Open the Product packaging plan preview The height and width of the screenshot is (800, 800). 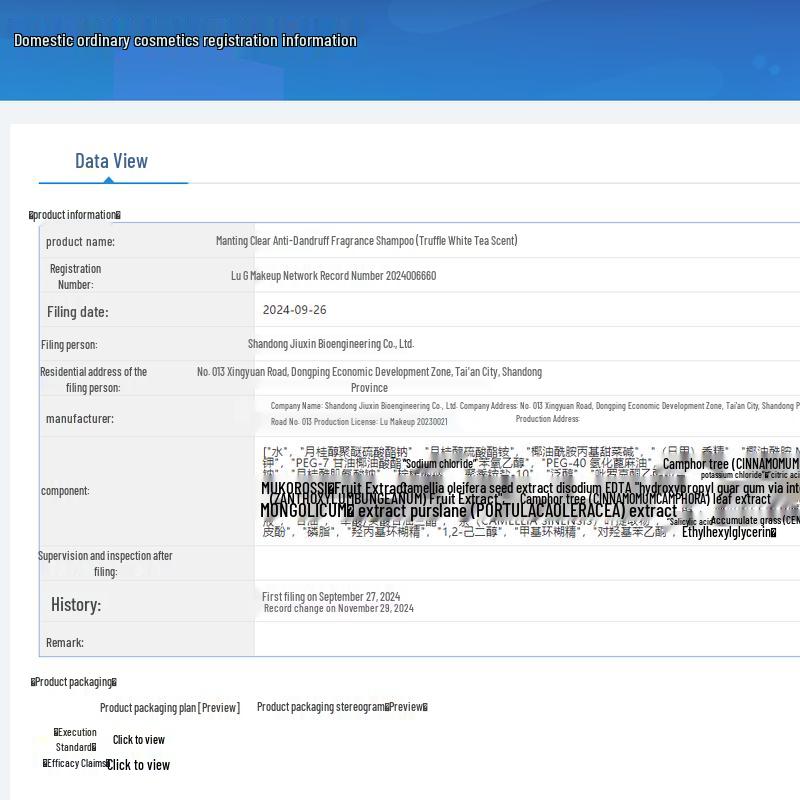169,708
